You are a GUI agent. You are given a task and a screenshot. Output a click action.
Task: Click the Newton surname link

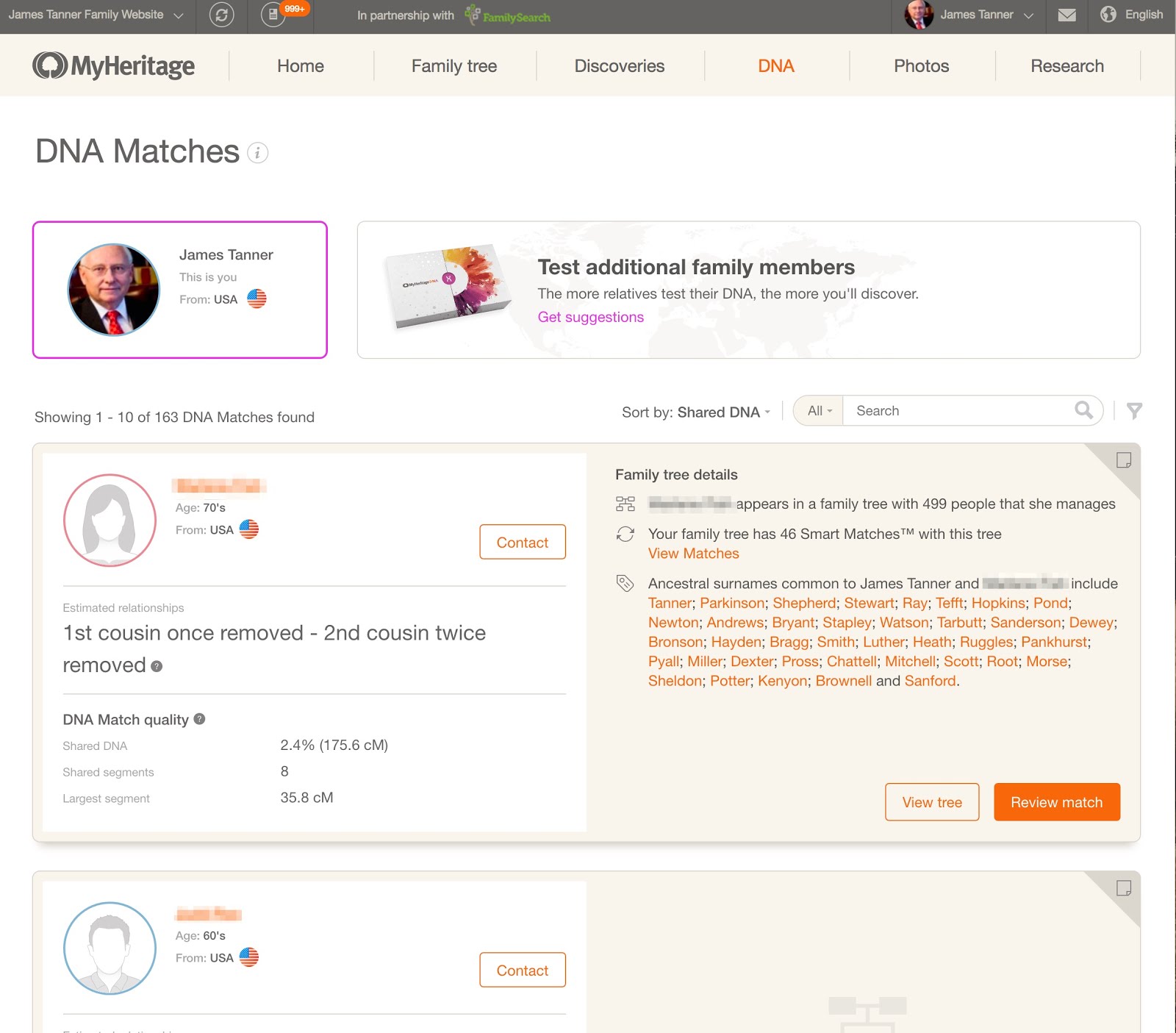pos(673,623)
